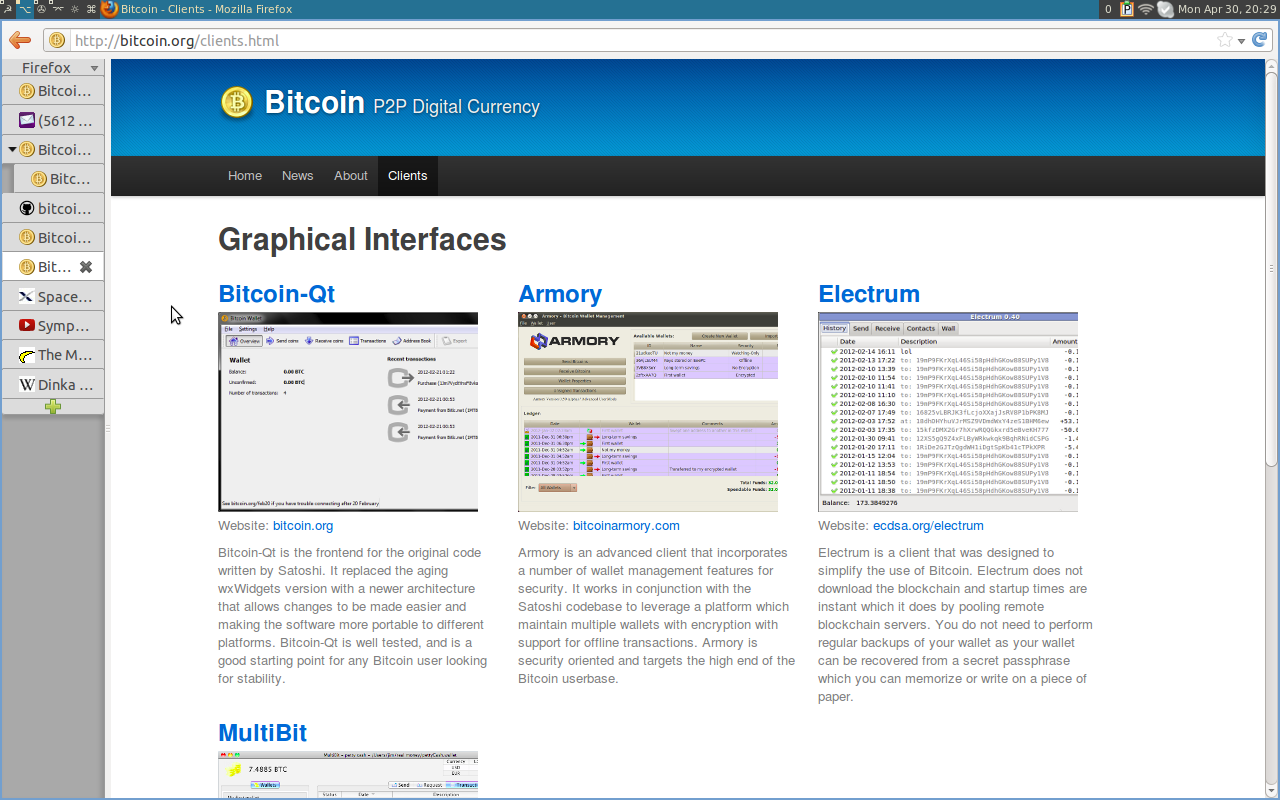Click the orange back arrow button

pyautogui.click(x=19, y=40)
